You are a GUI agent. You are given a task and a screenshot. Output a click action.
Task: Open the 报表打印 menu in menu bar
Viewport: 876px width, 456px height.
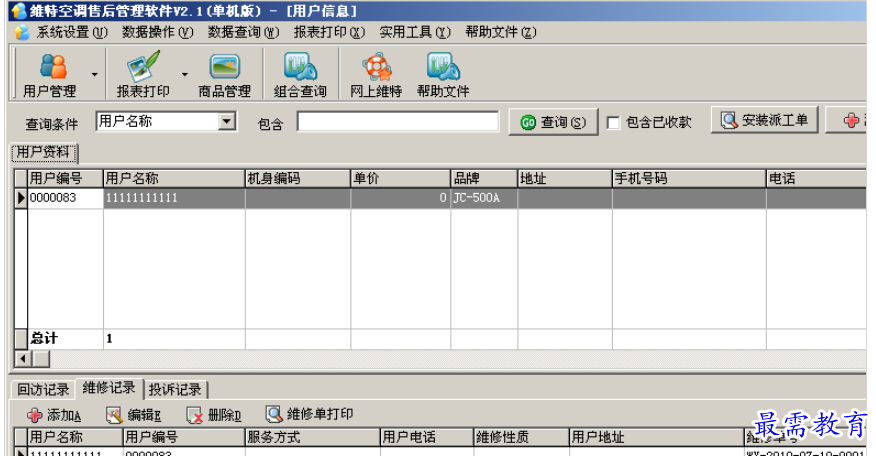tap(329, 32)
